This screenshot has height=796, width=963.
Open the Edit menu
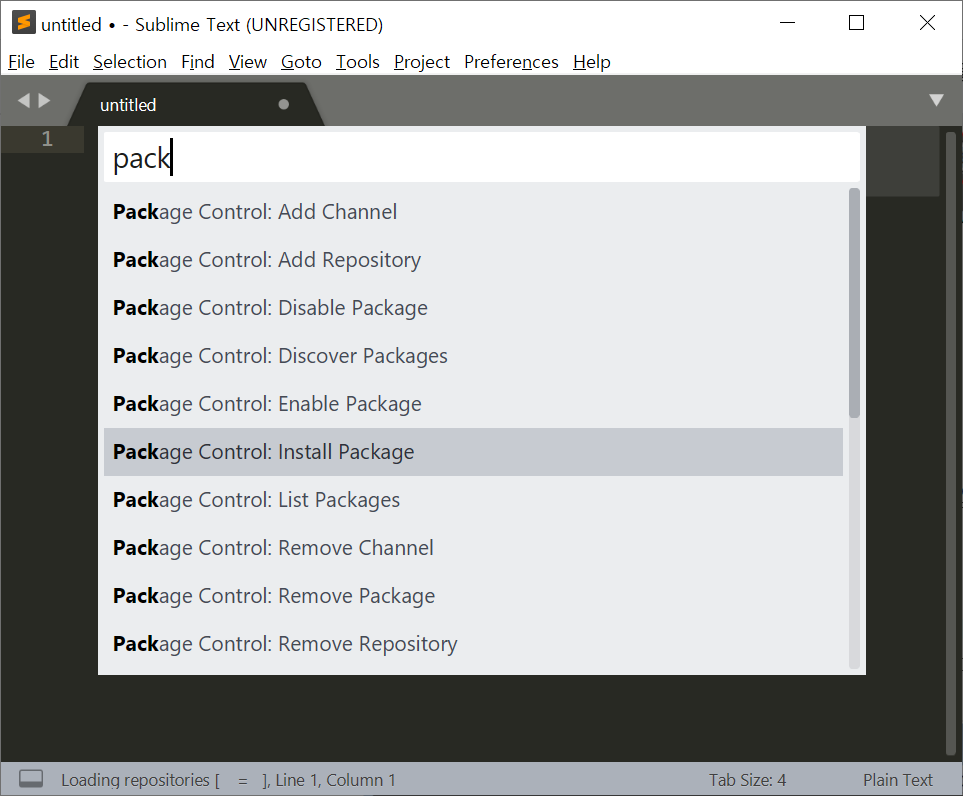(x=64, y=62)
